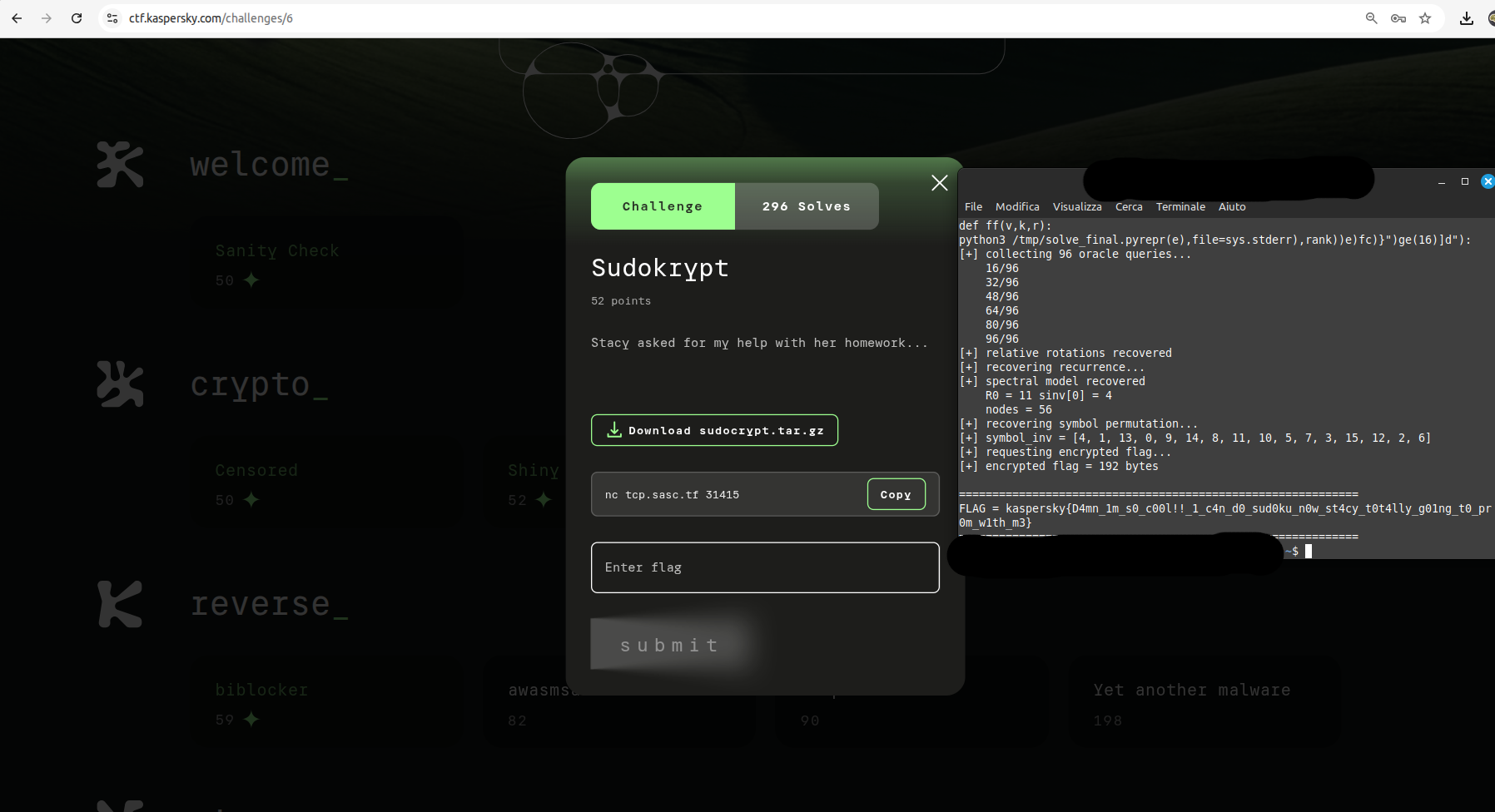Screen dimensions: 1495x812
Task: Open the File menu in terminal window
Action: click(973, 207)
